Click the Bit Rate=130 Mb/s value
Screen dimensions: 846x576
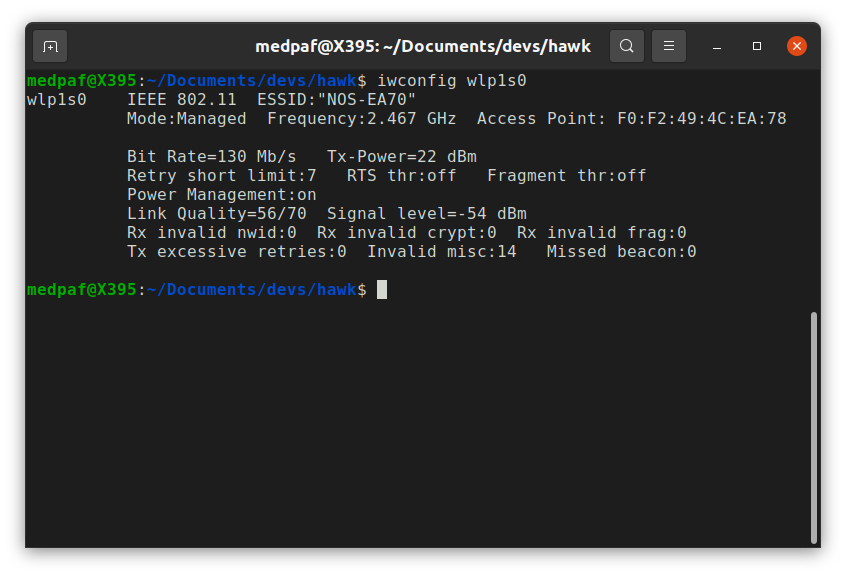(211, 157)
